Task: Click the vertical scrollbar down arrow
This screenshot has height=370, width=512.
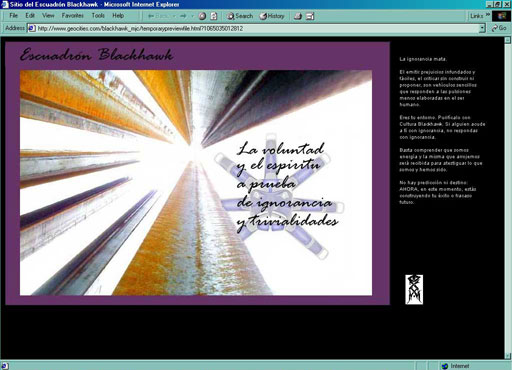Action: point(508,355)
